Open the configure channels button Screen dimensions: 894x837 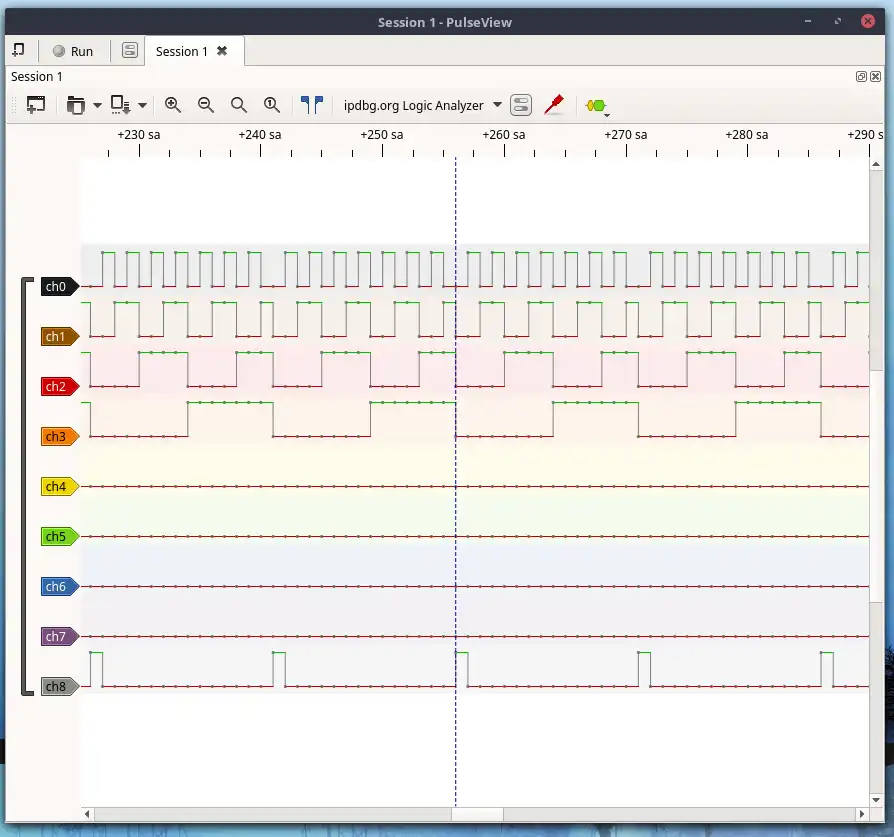(x=520, y=105)
